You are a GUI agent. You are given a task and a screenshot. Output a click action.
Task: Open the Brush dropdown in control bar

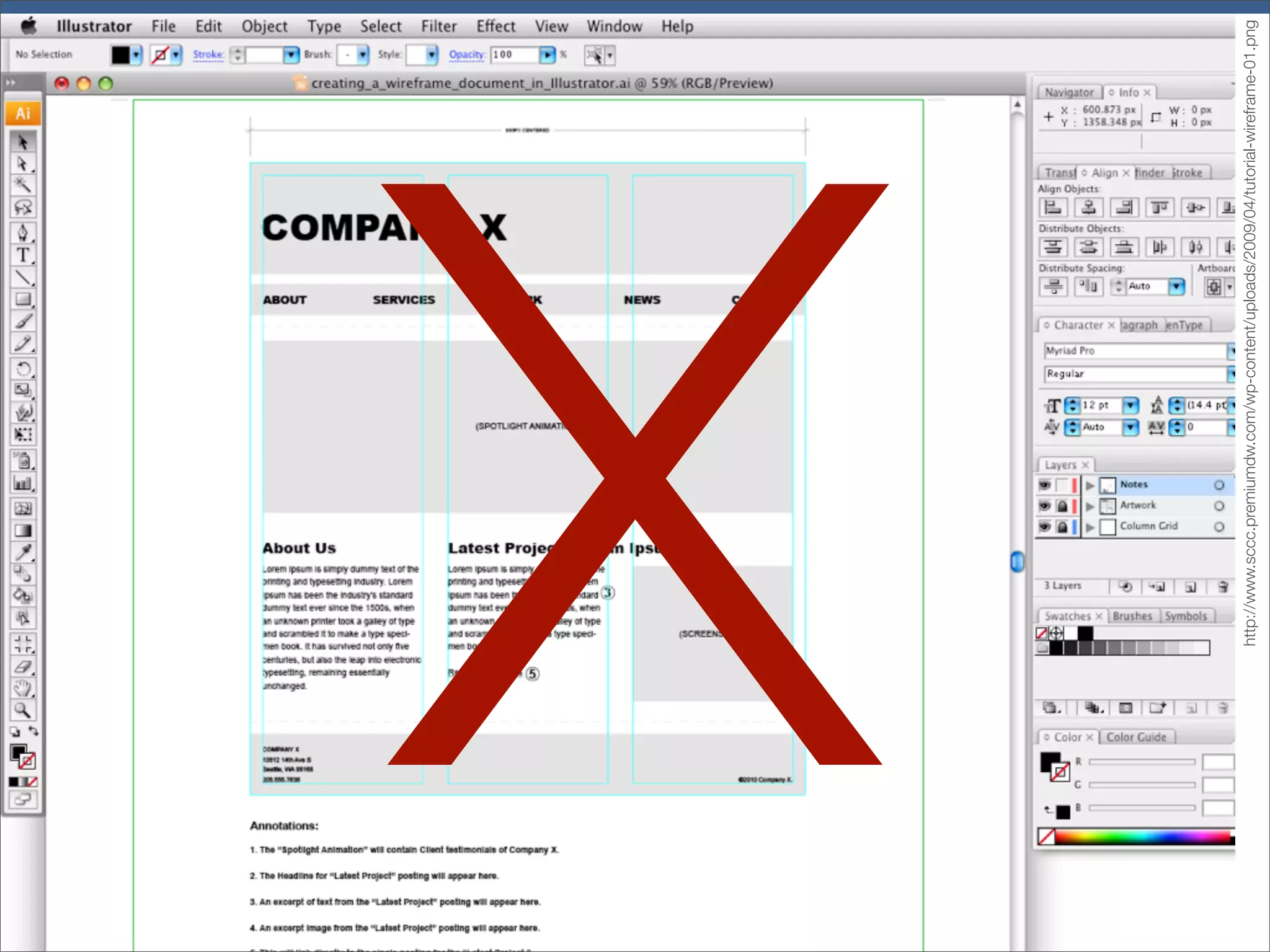[x=363, y=55]
